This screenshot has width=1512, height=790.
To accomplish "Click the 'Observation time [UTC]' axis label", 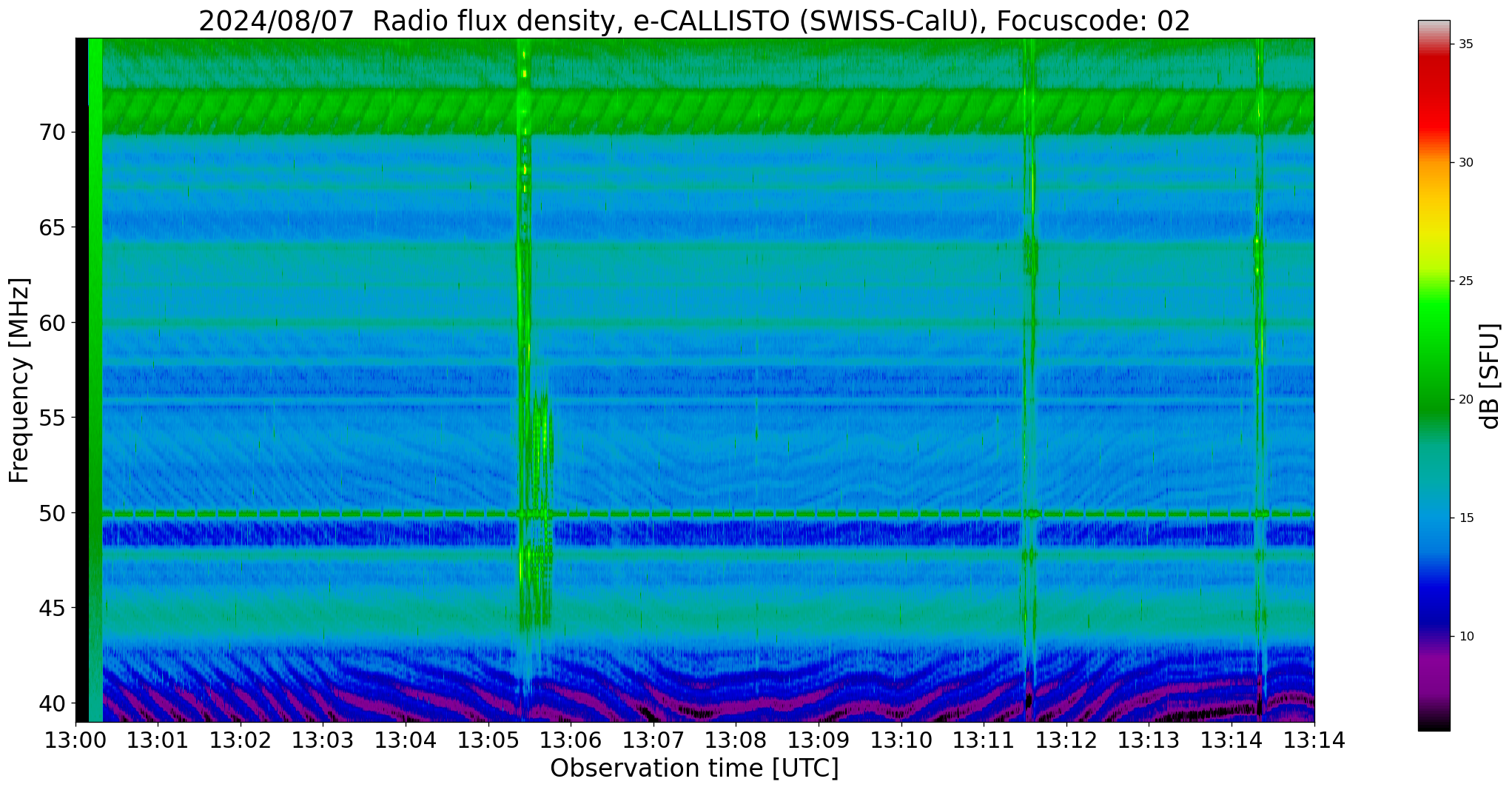I will (x=694, y=769).
